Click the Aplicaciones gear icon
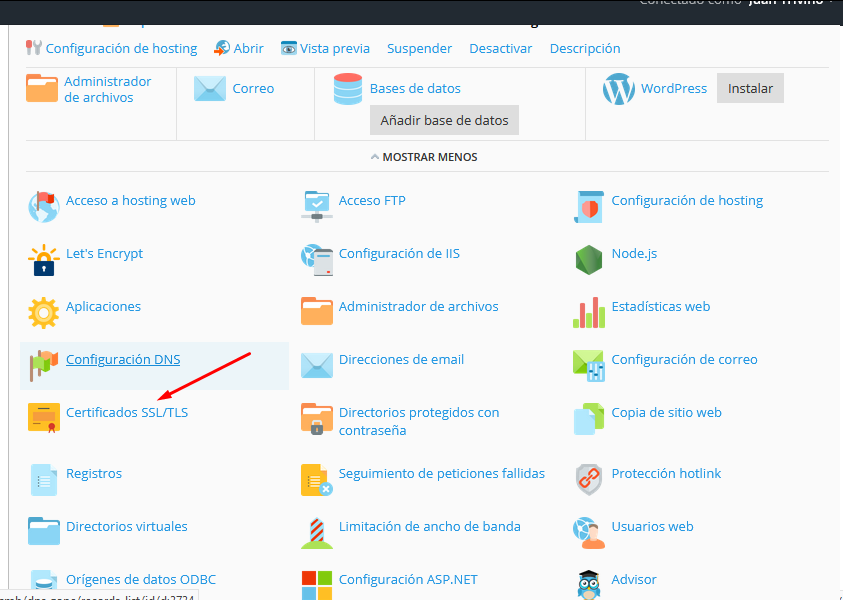 pos(44,313)
